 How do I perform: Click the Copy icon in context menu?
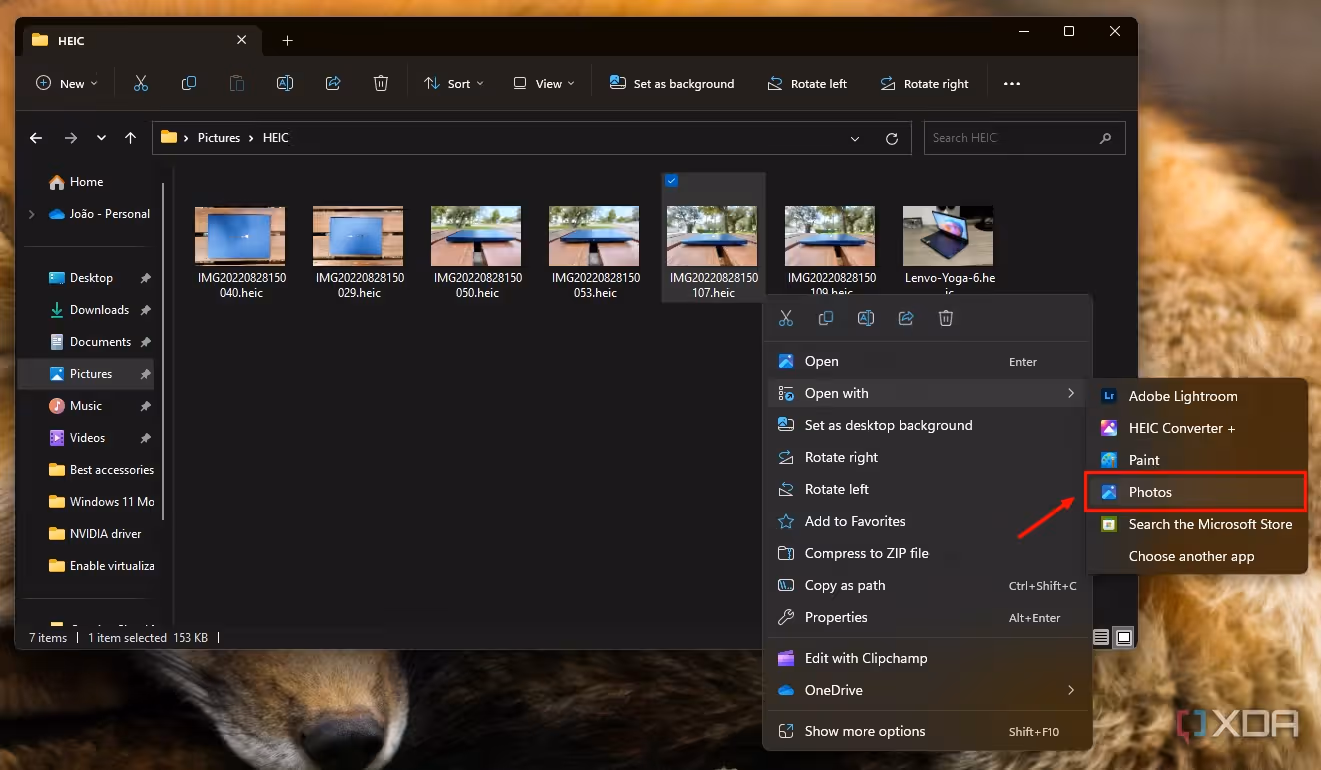tap(826, 318)
